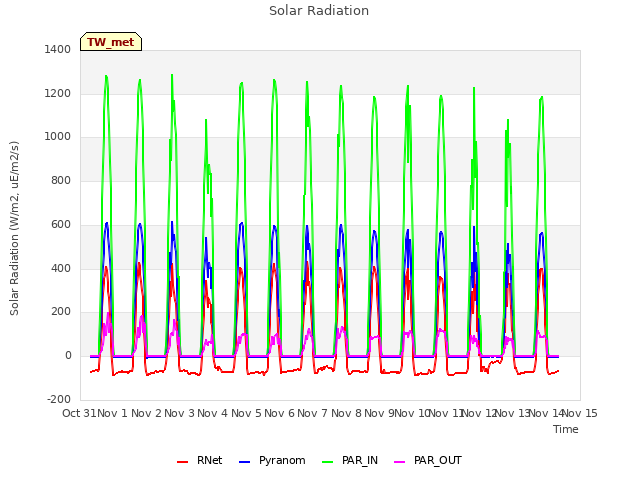Click the Solar Radiation chart title
The image size is (640, 480).
pyautogui.click(x=319, y=11)
